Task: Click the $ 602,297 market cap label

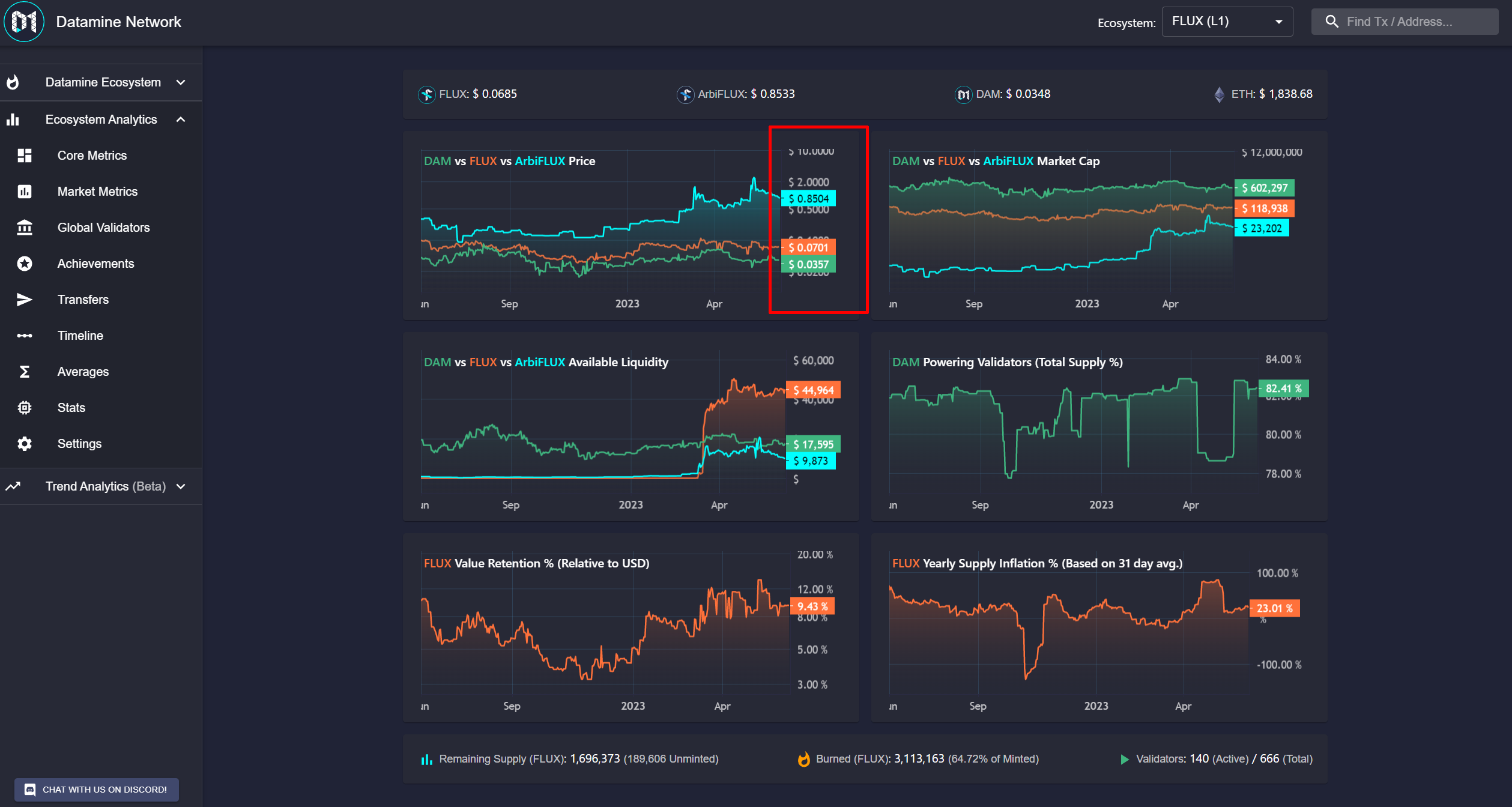Action: pos(1264,188)
